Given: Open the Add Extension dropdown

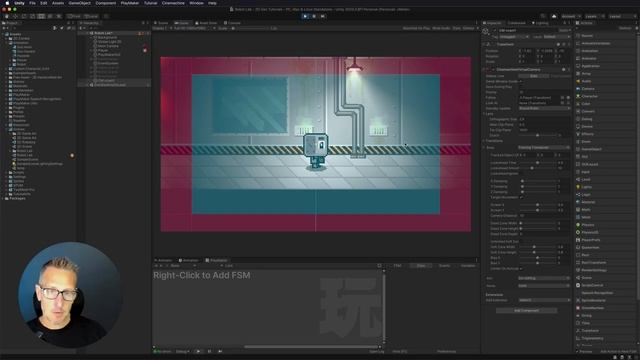Looking at the screenshot, I should [544, 300].
